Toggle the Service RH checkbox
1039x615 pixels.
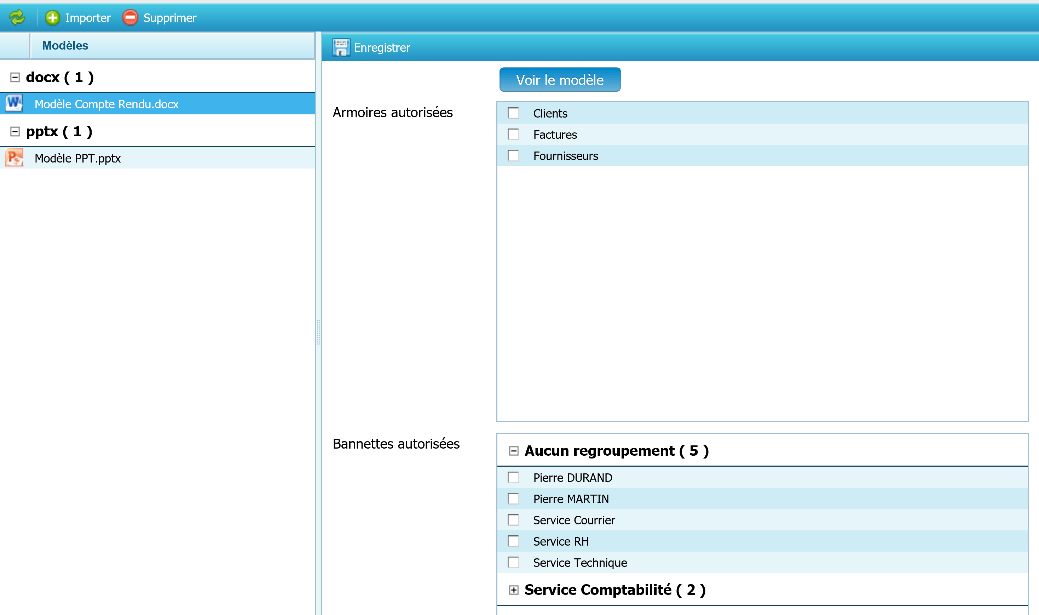[x=514, y=541]
